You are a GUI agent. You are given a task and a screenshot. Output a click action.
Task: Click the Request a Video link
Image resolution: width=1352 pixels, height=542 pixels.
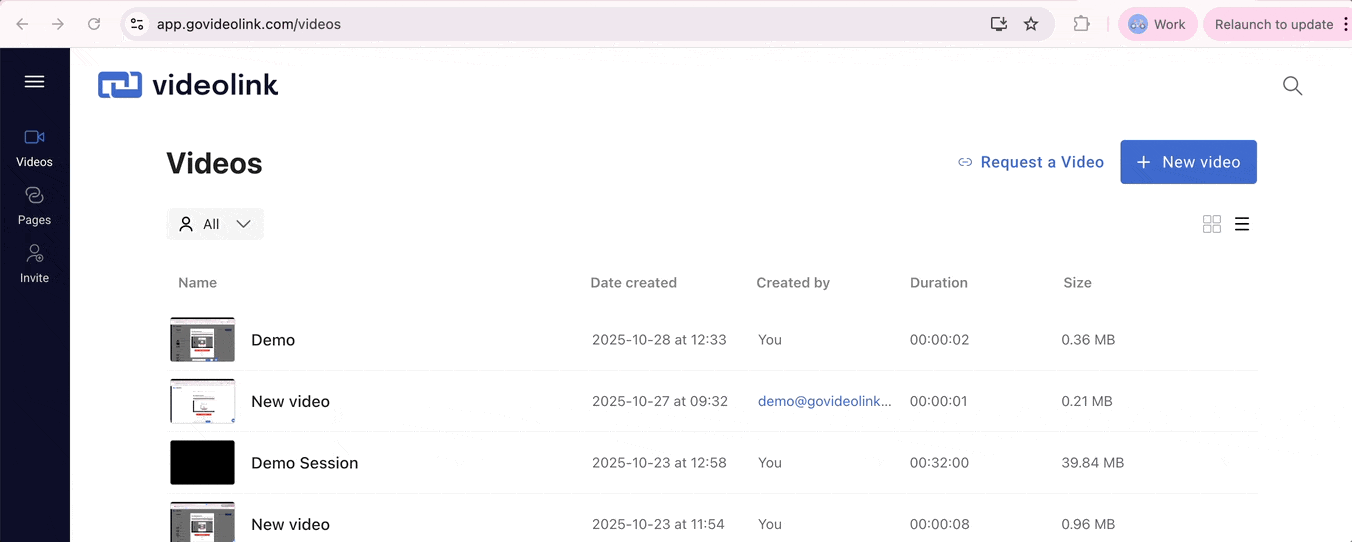click(1031, 162)
